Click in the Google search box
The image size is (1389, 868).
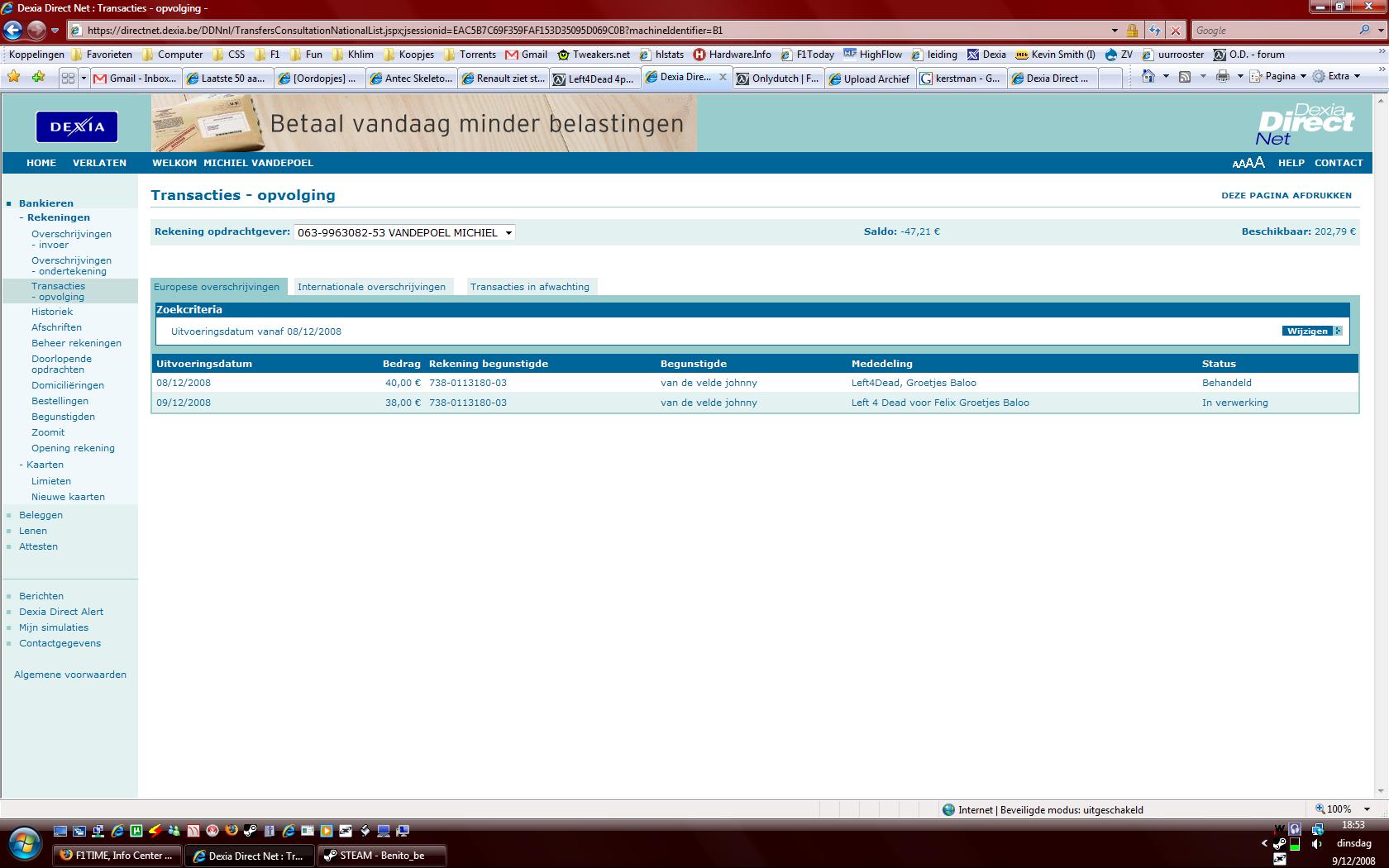[x=1273, y=31]
